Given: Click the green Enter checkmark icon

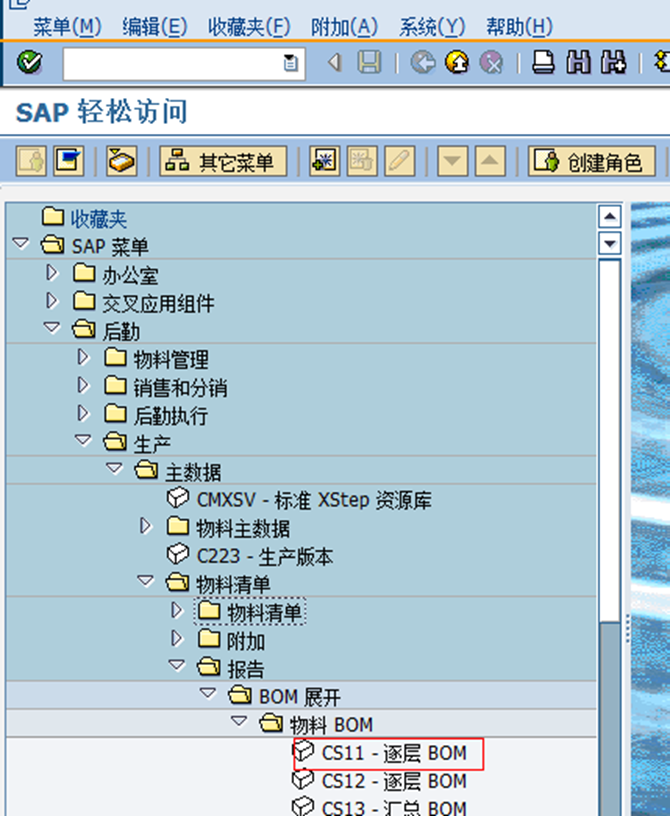Looking at the screenshot, I should pos(29,62).
